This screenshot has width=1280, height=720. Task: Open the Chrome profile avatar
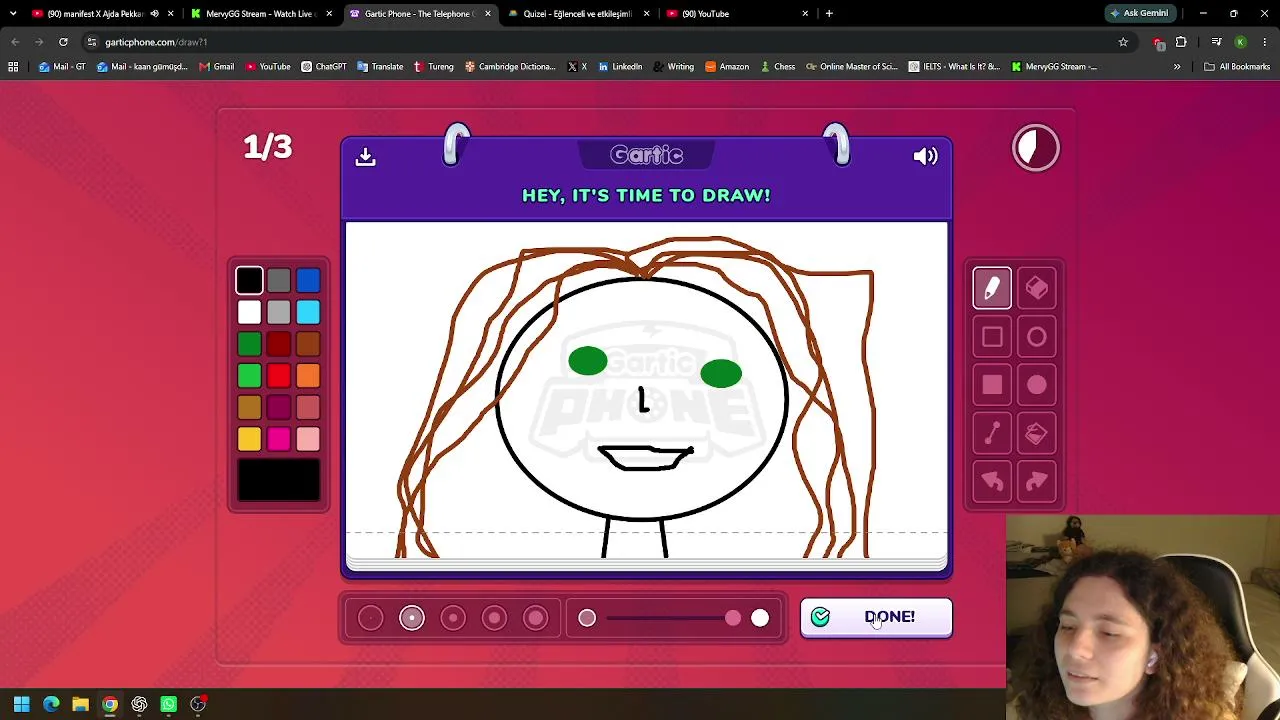coord(1240,42)
